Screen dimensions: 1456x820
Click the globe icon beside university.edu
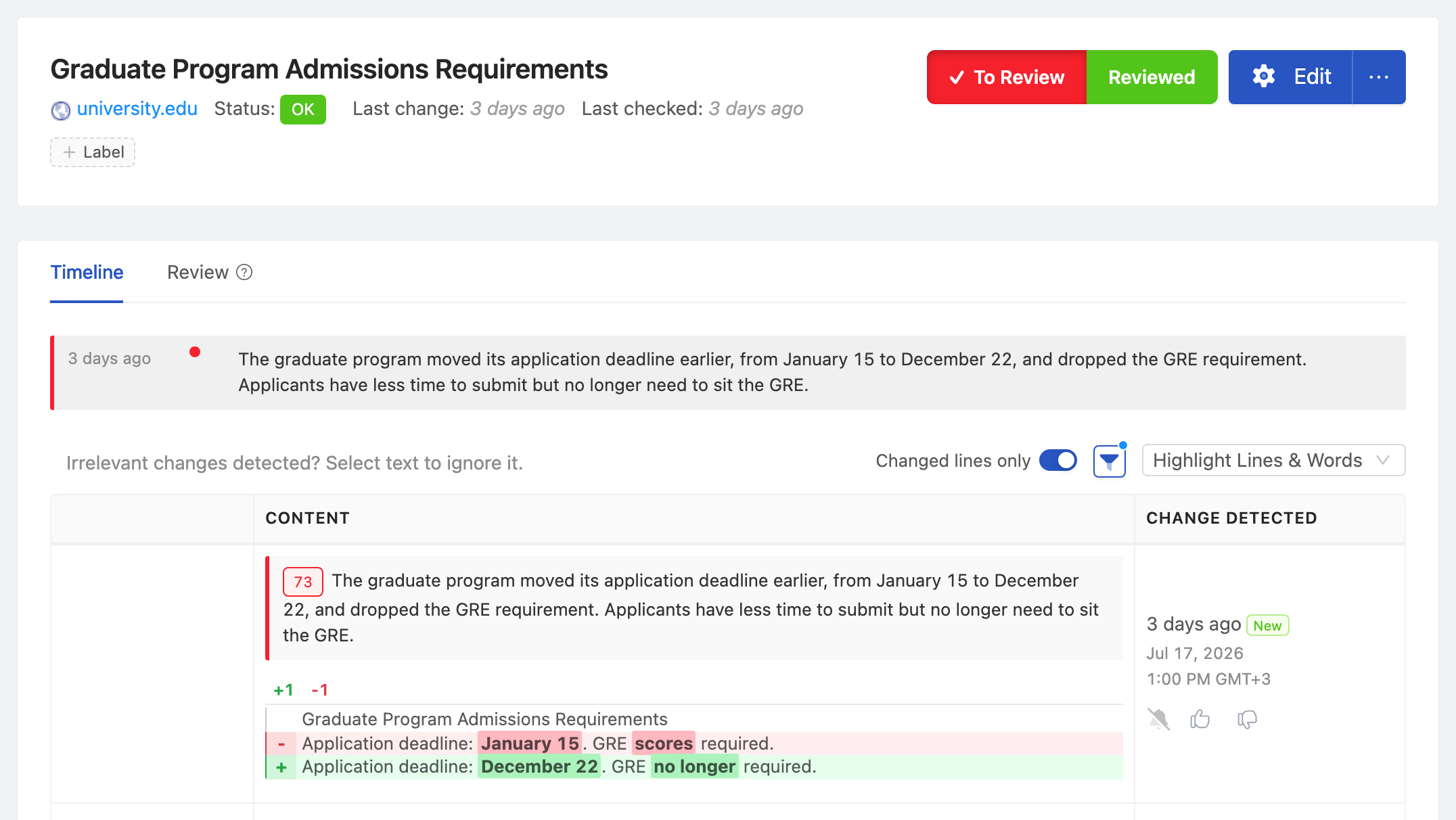[60, 110]
